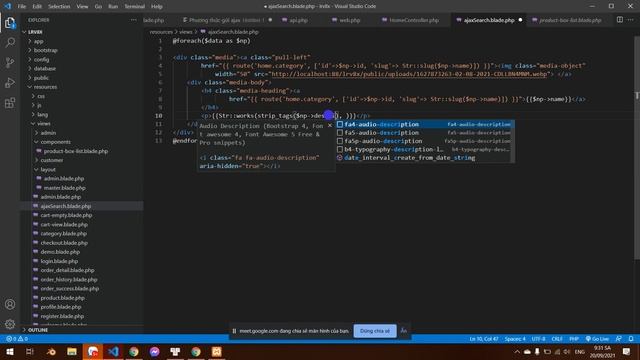The width and height of the screenshot is (640, 360).
Task: Click the volume icon in system tray
Action: point(567,351)
